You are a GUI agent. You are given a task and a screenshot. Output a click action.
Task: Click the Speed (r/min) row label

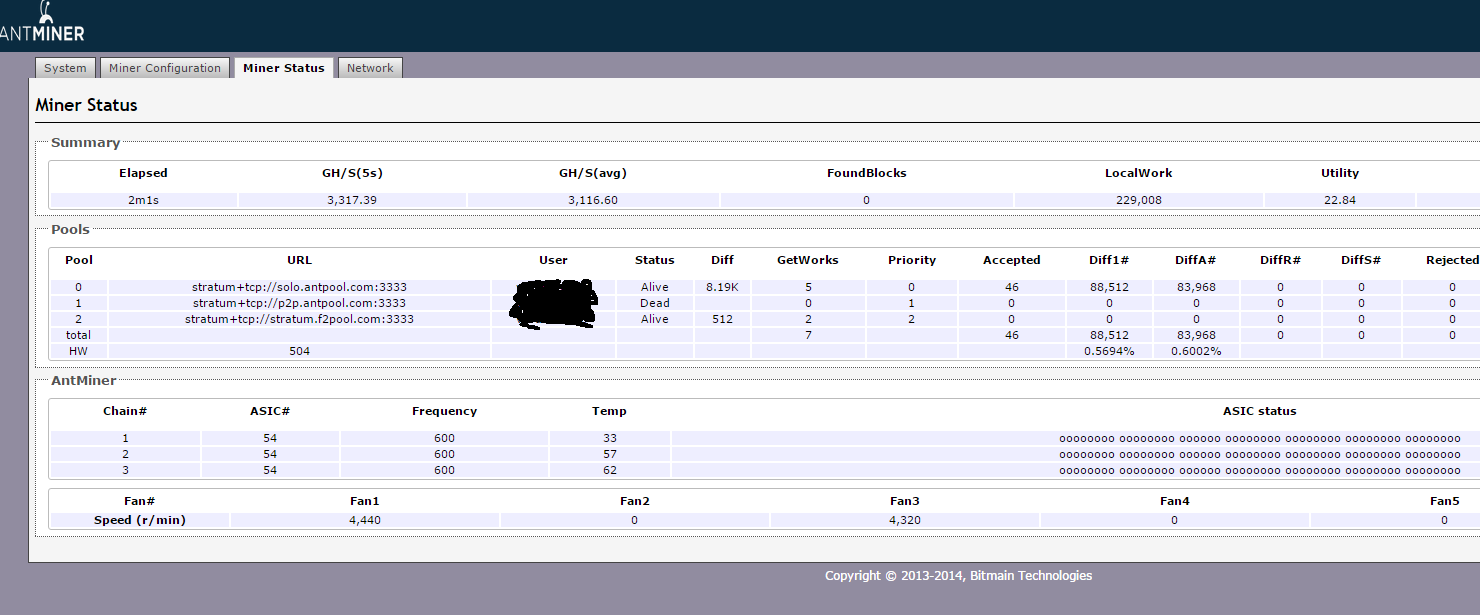pos(140,520)
